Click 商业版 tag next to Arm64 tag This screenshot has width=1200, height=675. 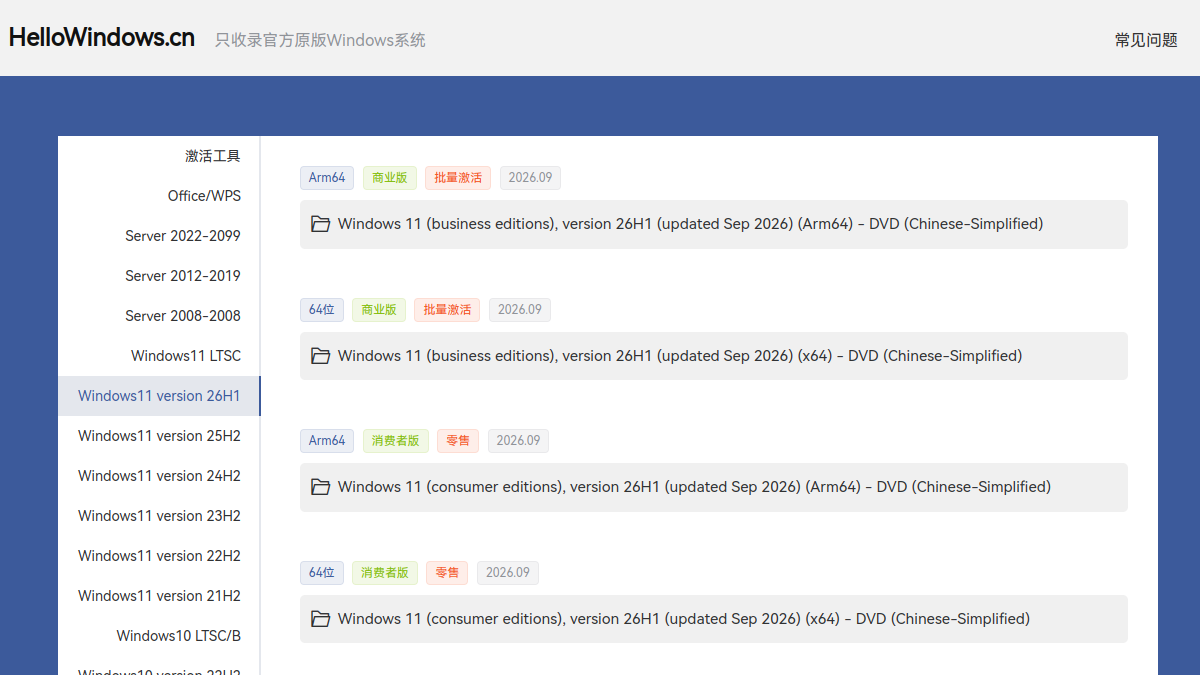click(390, 178)
